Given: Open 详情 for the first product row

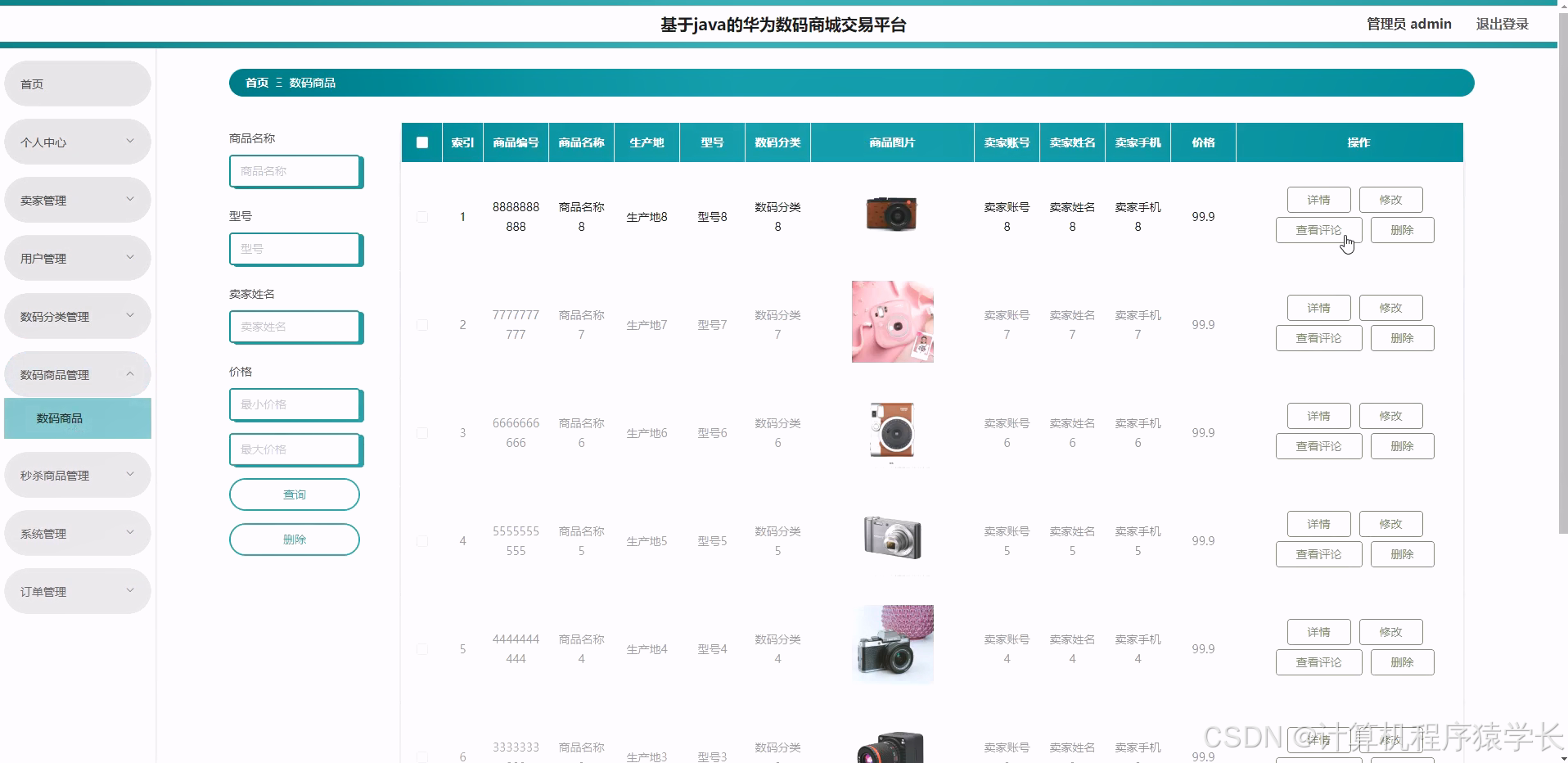Looking at the screenshot, I should click(1318, 199).
